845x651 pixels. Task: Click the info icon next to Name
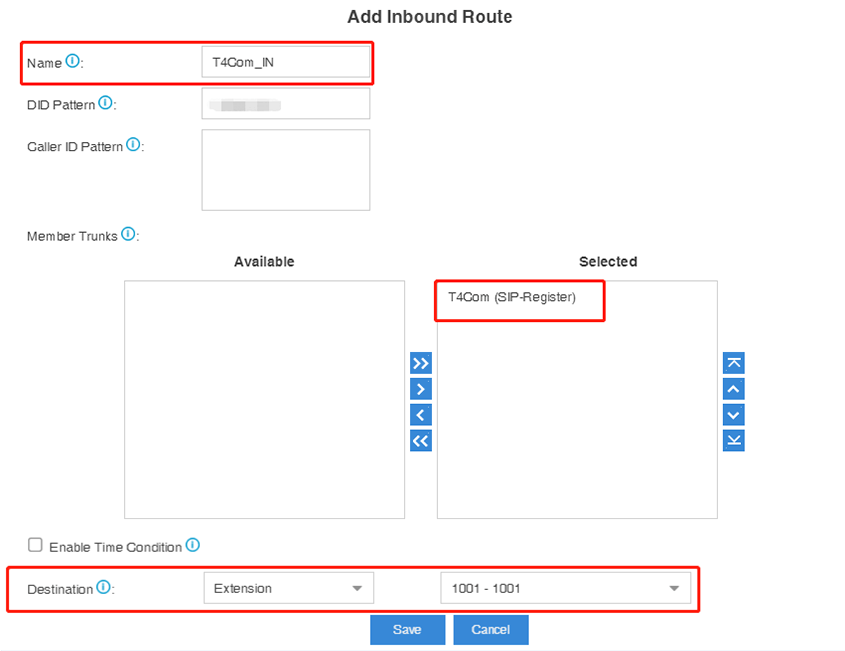point(72,62)
